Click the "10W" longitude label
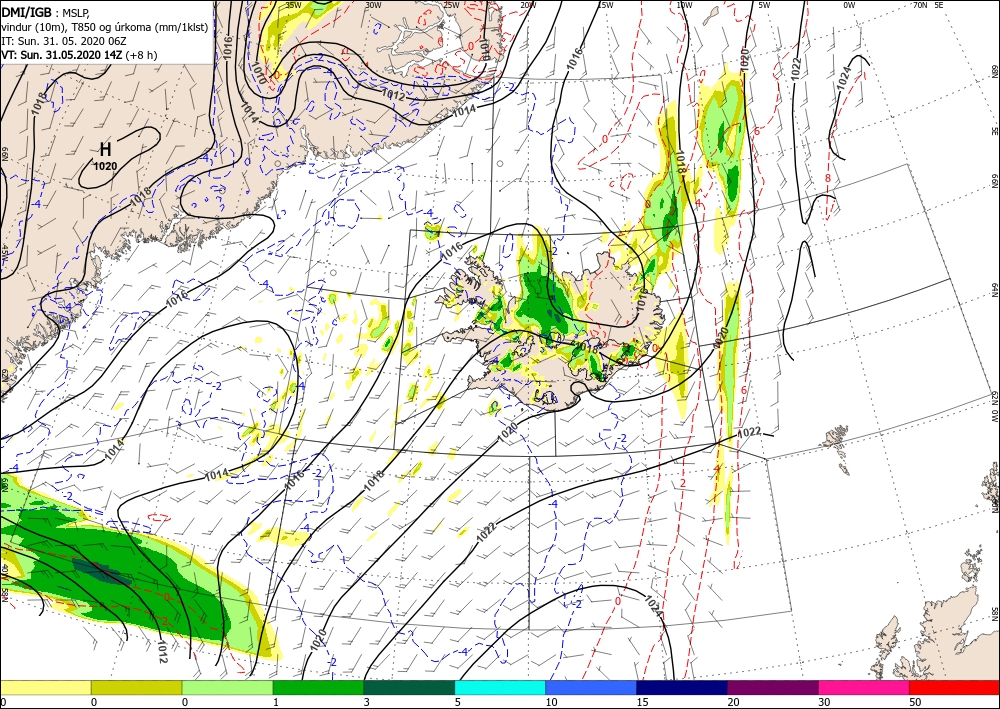This screenshot has width=1000, height=709. pyautogui.click(x=684, y=5)
